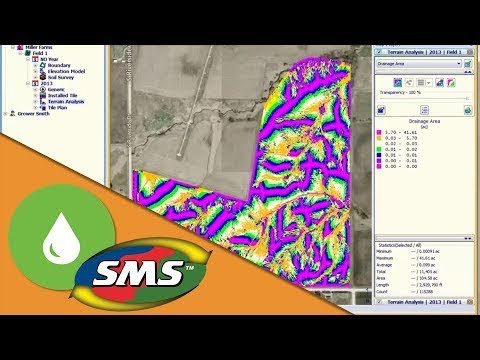Screen dimensions: 480x360
Task: Click magenta swatch for 0.00 - 0.00 range
Action: pos(379,166)
